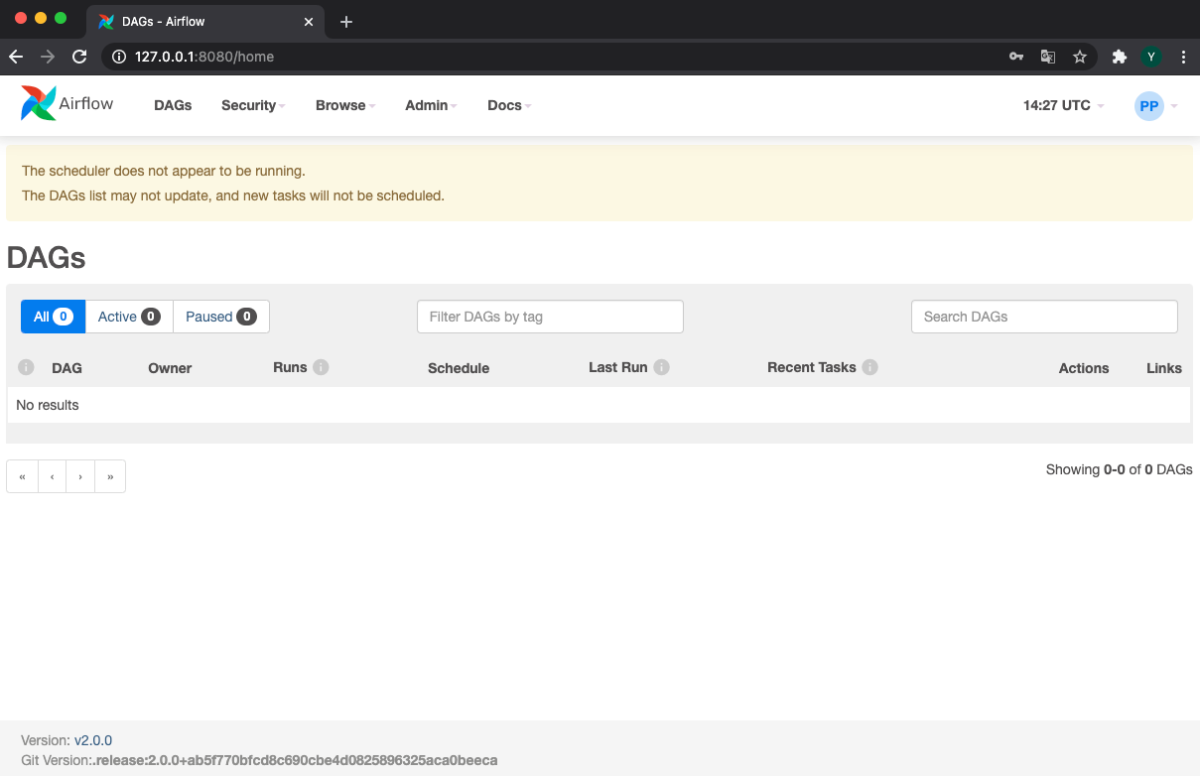This screenshot has height=776, width=1200.
Task: Open the PP user avatar menu
Action: pyautogui.click(x=1156, y=105)
